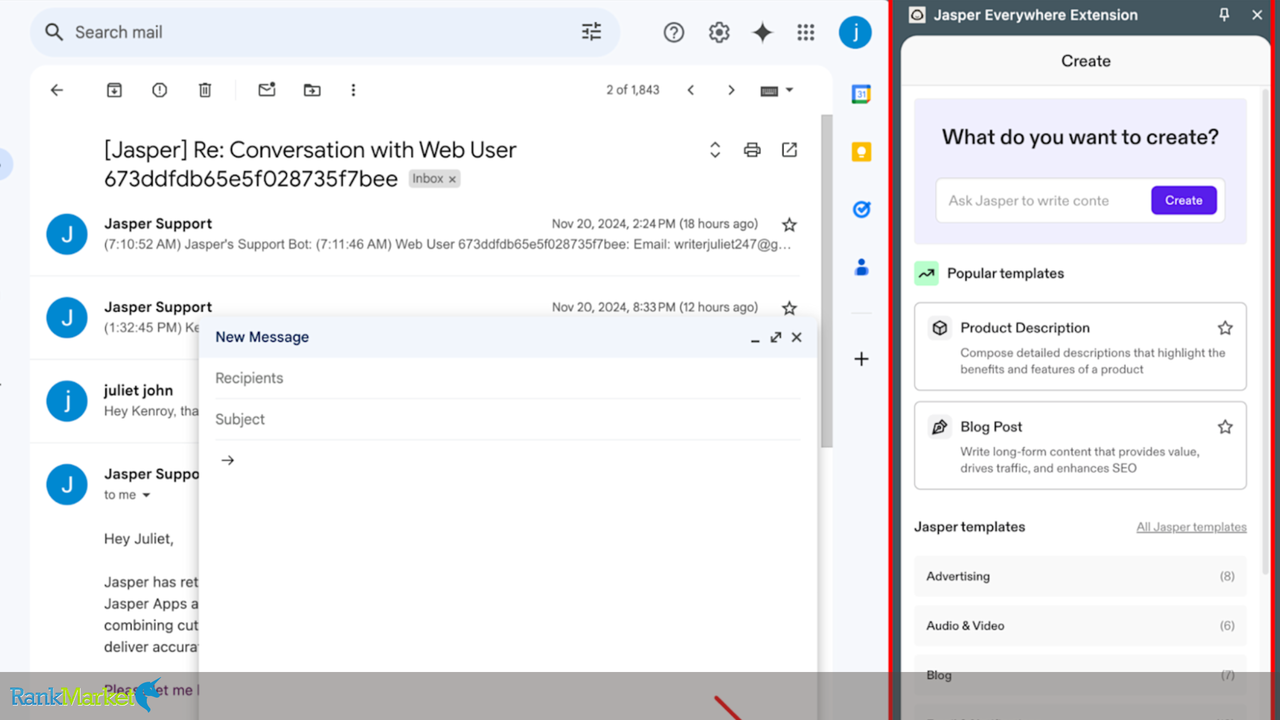Screen dimensions: 1280x720
Task: Open Gmail Support help icon
Action: pyautogui.click(x=674, y=32)
